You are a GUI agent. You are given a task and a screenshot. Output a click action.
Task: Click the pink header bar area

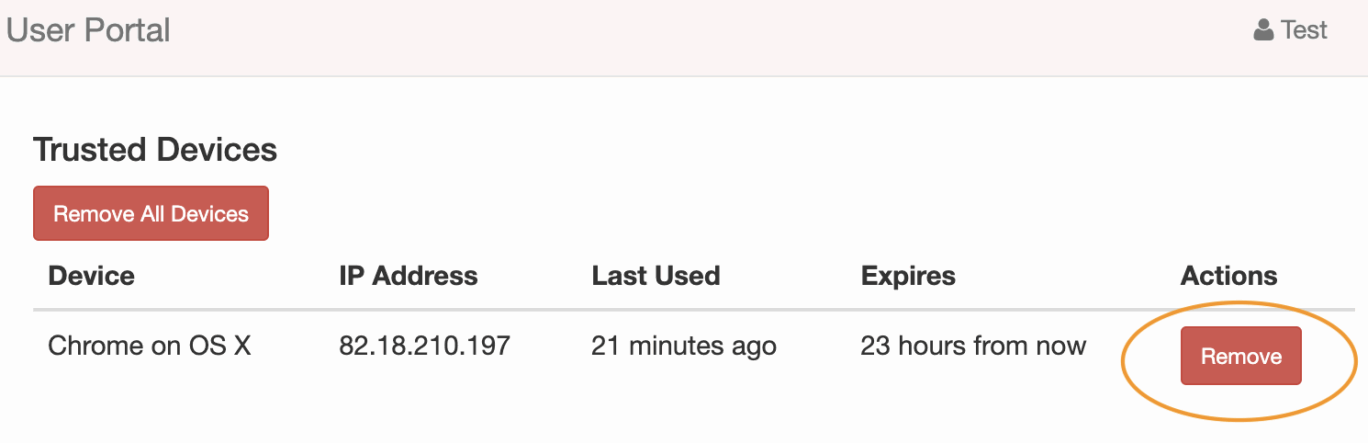pyautogui.click(x=684, y=38)
